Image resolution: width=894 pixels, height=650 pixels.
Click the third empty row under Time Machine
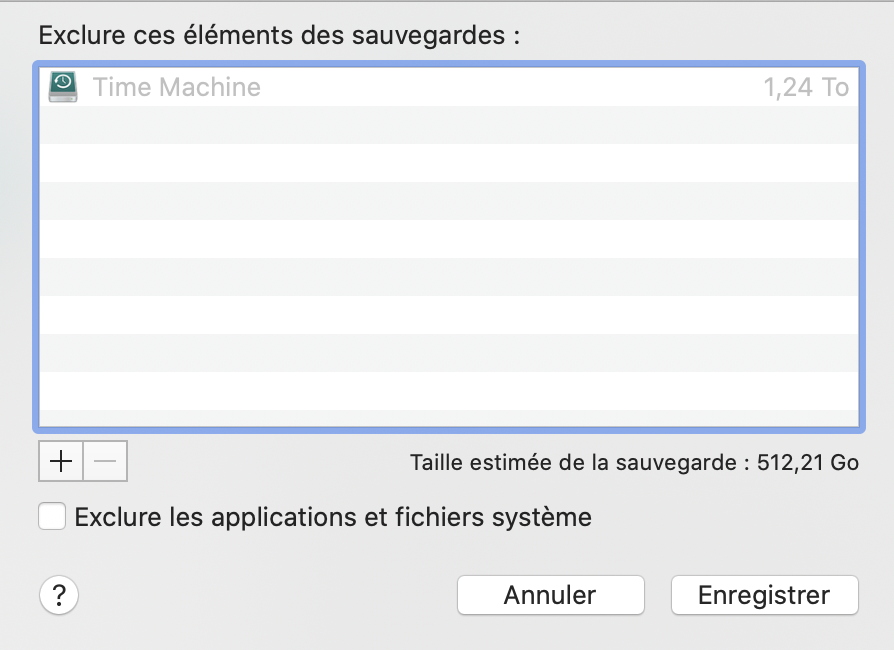[x=448, y=201]
